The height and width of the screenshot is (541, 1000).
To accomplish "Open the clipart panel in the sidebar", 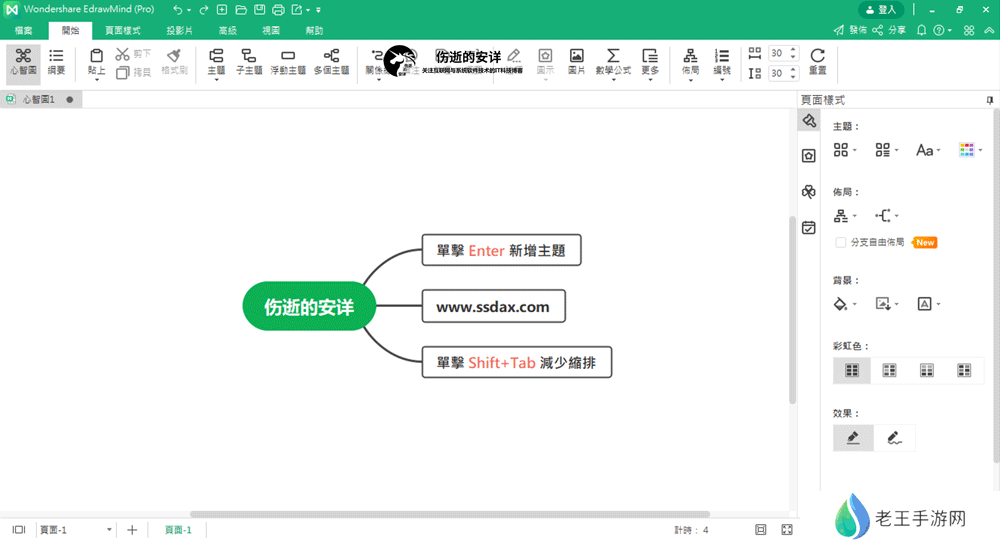I will point(808,192).
